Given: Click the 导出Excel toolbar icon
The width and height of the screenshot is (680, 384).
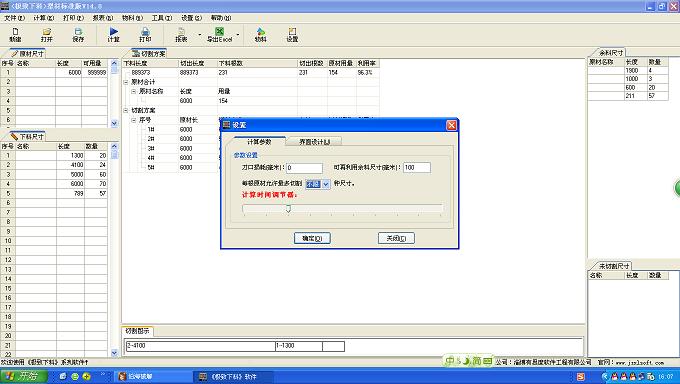Looking at the screenshot, I should coord(219,35).
